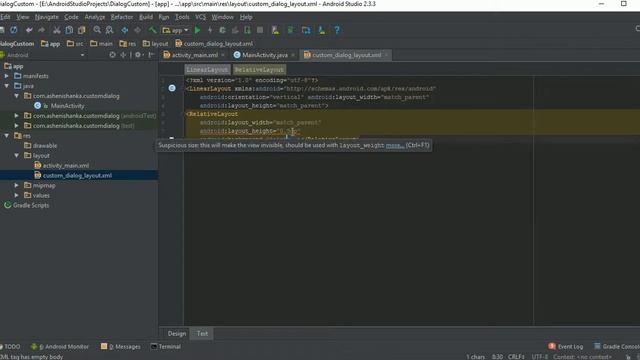Open the VCS menu

tap(200, 17)
